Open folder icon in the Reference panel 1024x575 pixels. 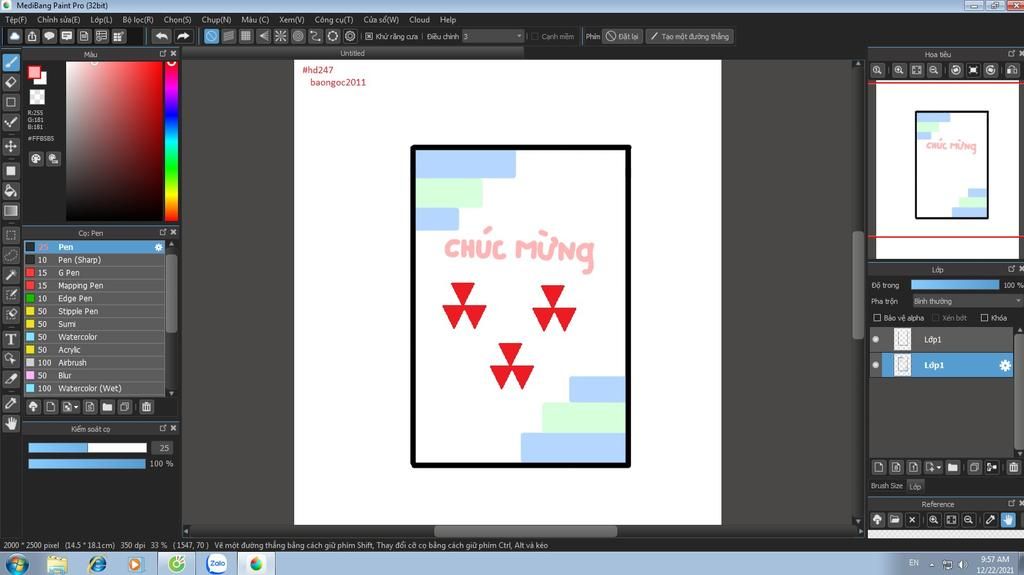(895, 519)
